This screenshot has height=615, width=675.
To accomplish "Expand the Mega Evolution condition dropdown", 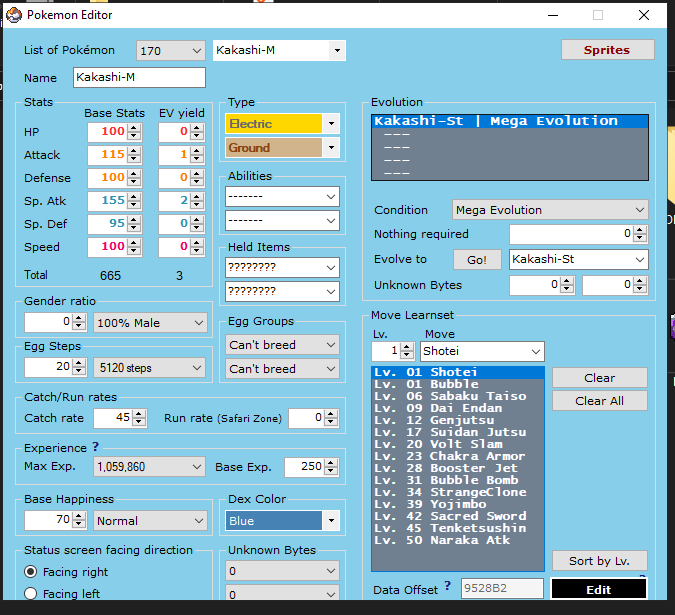I will [x=639, y=210].
